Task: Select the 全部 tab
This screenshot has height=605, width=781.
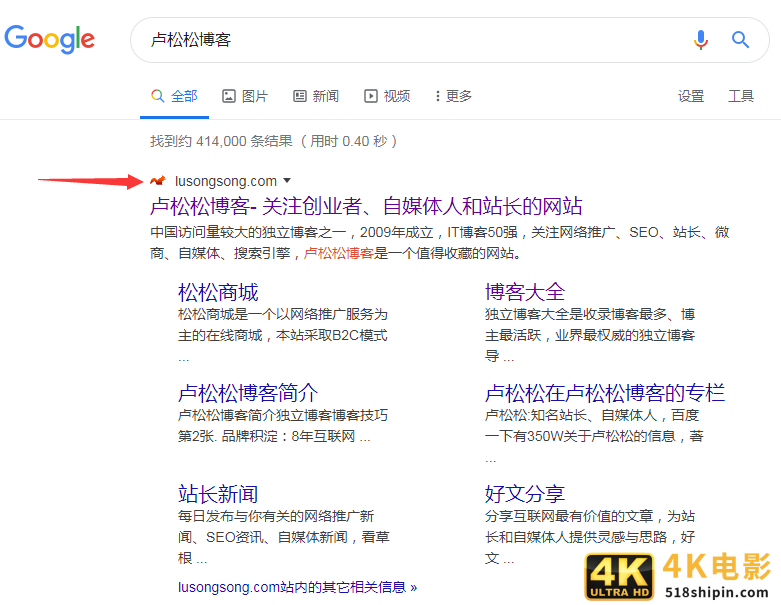Action: coord(174,96)
